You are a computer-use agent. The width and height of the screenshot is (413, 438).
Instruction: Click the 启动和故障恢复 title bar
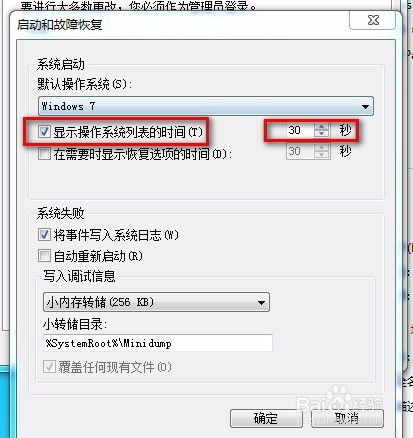(180, 24)
